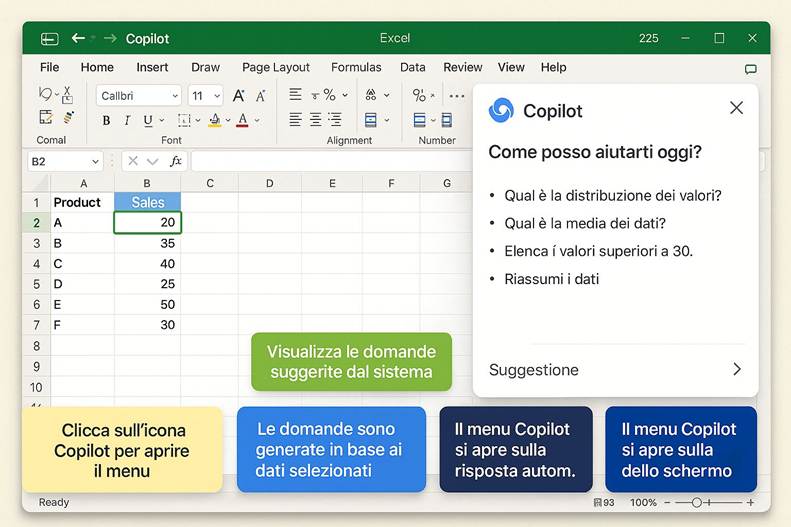The height and width of the screenshot is (527, 791).
Task: Toggle underline formatting
Action: pos(148,121)
